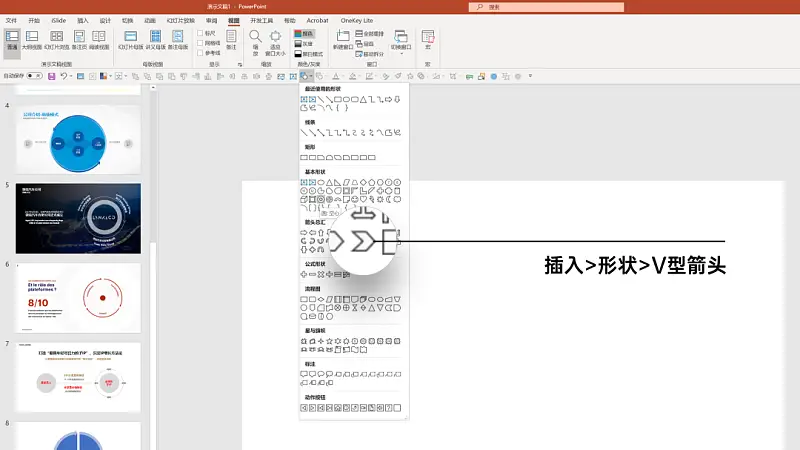
Task: Select the plus sign in Equation Shapes
Action: tap(304, 274)
